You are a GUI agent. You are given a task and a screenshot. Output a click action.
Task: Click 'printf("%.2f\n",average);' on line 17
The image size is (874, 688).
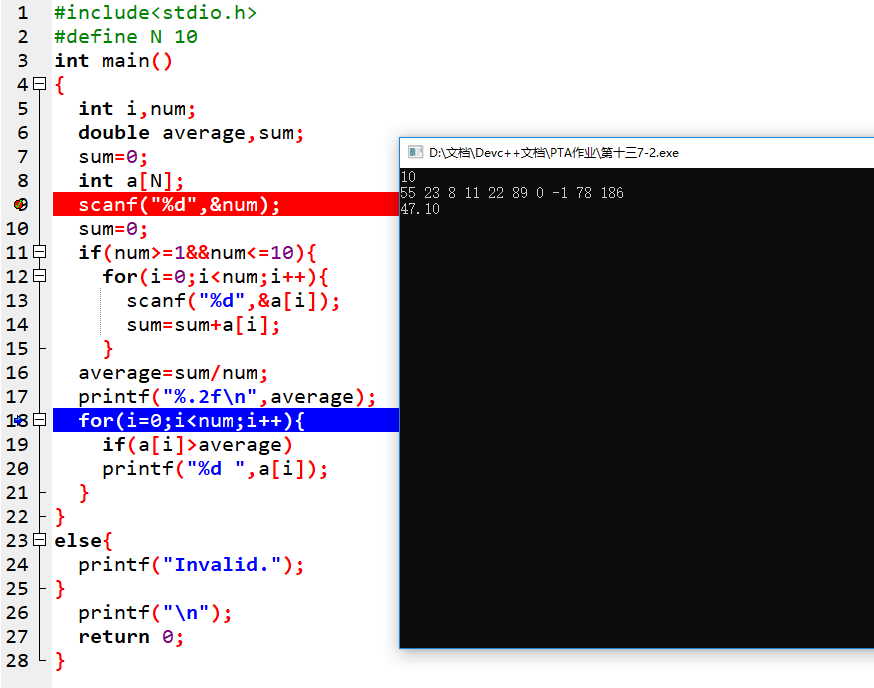click(x=227, y=396)
